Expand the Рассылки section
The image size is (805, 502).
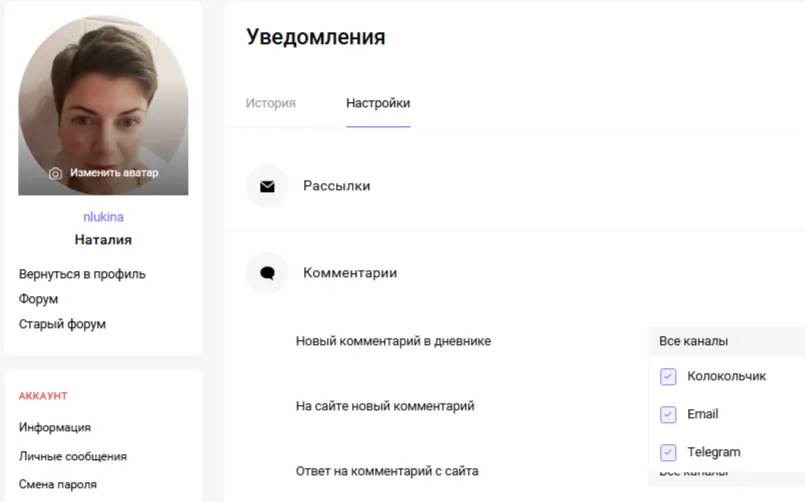click(x=336, y=186)
